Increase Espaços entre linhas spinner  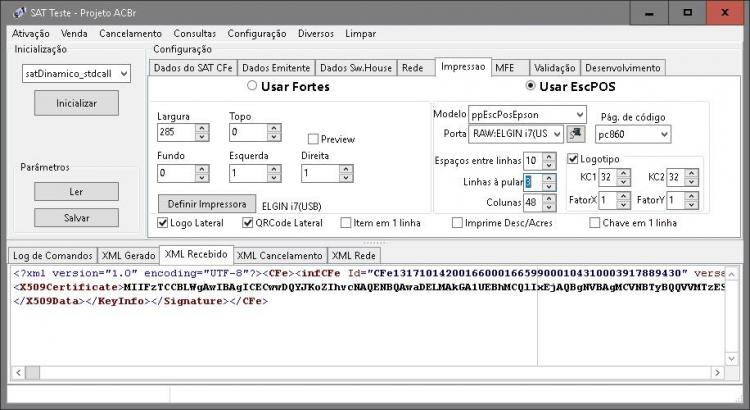point(549,156)
